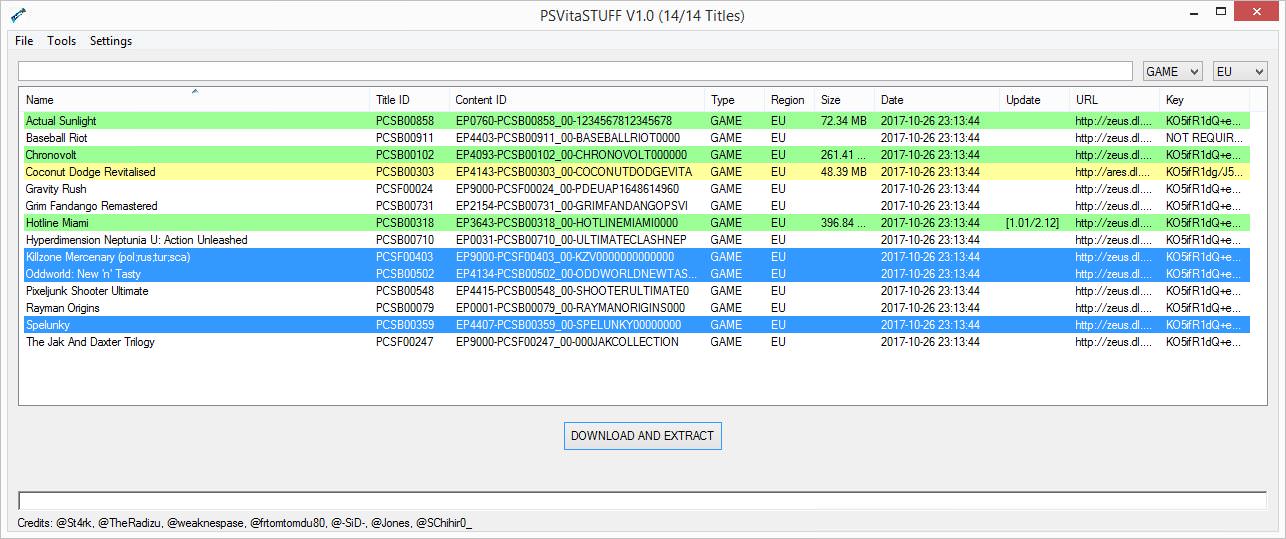The image size is (1286, 539).
Task: Click Title ID PCSB00710 cell
Action: [x=405, y=240]
